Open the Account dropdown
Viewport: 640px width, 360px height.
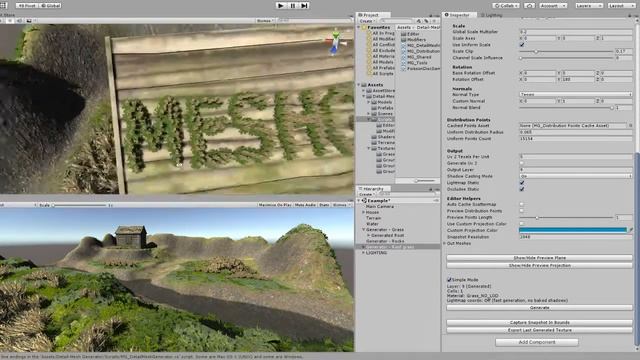click(553, 6)
